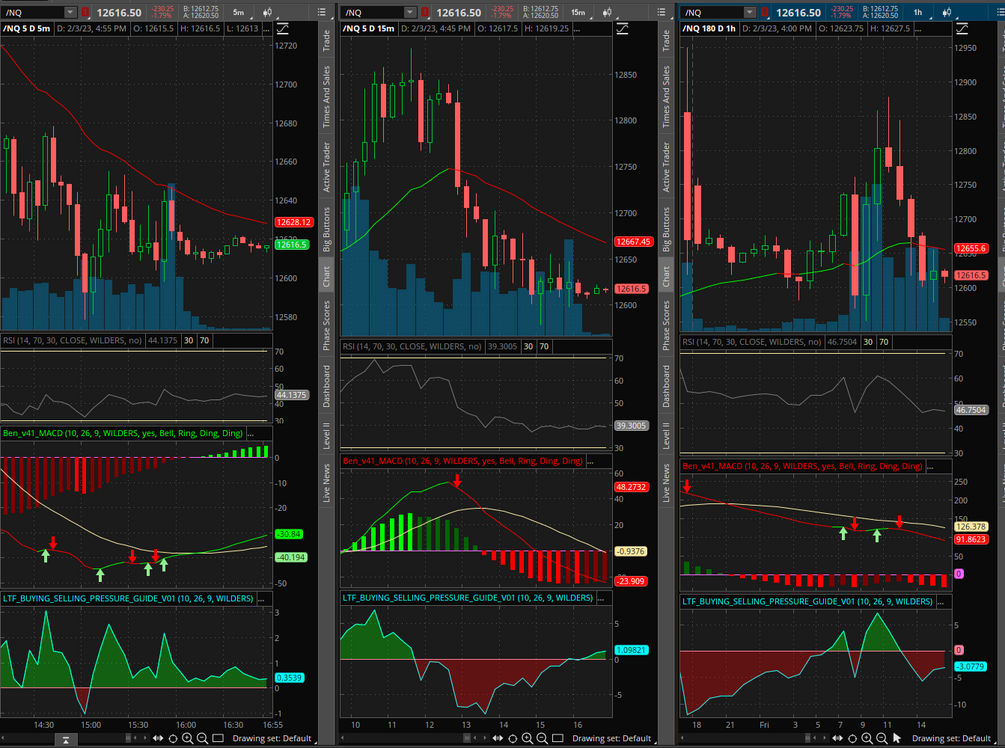Click the 12667.45 price bubble on 15m chart

[x=633, y=242]
